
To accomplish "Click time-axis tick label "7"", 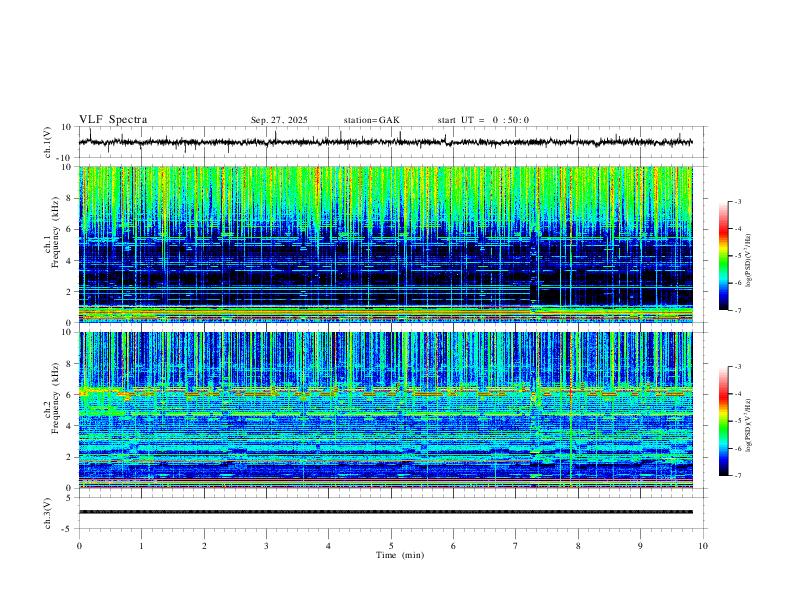I will 516,546.
